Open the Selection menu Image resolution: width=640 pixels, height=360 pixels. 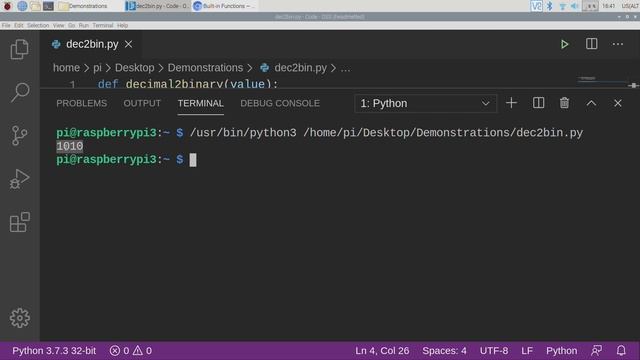click(x=38, y=25)
